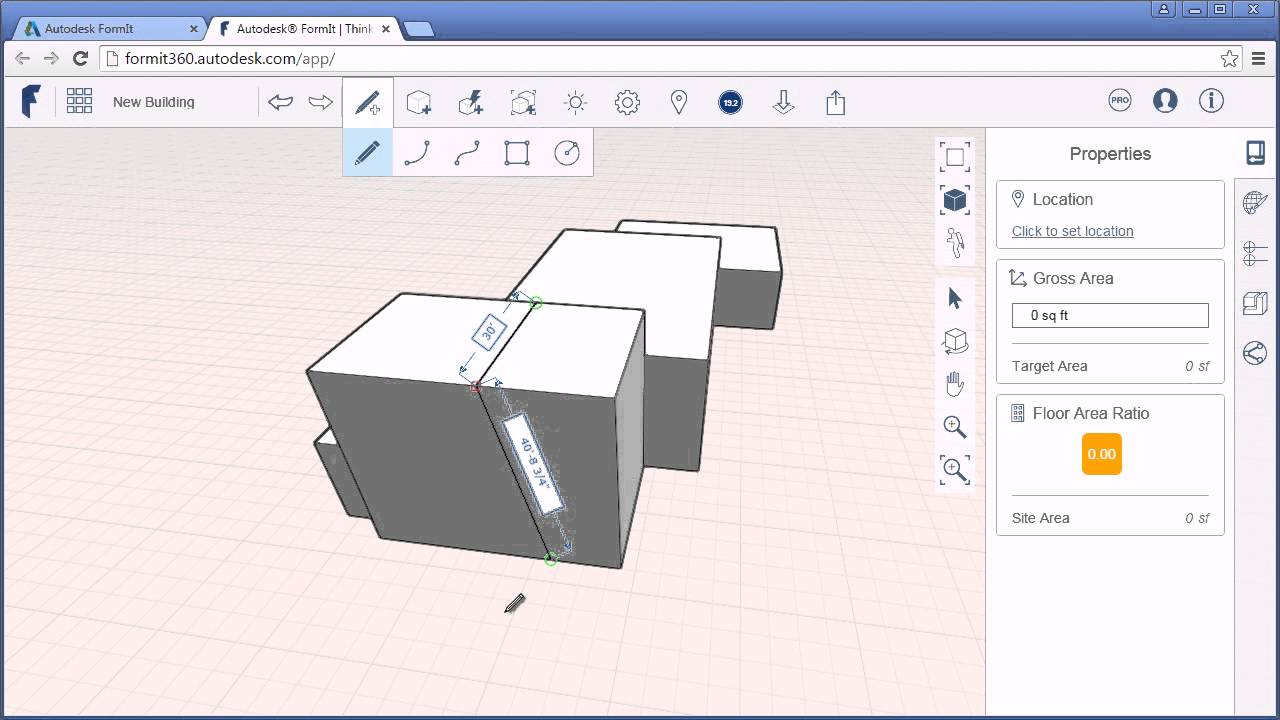Select the Circle sketch tool
This screenshot has height=720, width=1280.
[567, 152]
